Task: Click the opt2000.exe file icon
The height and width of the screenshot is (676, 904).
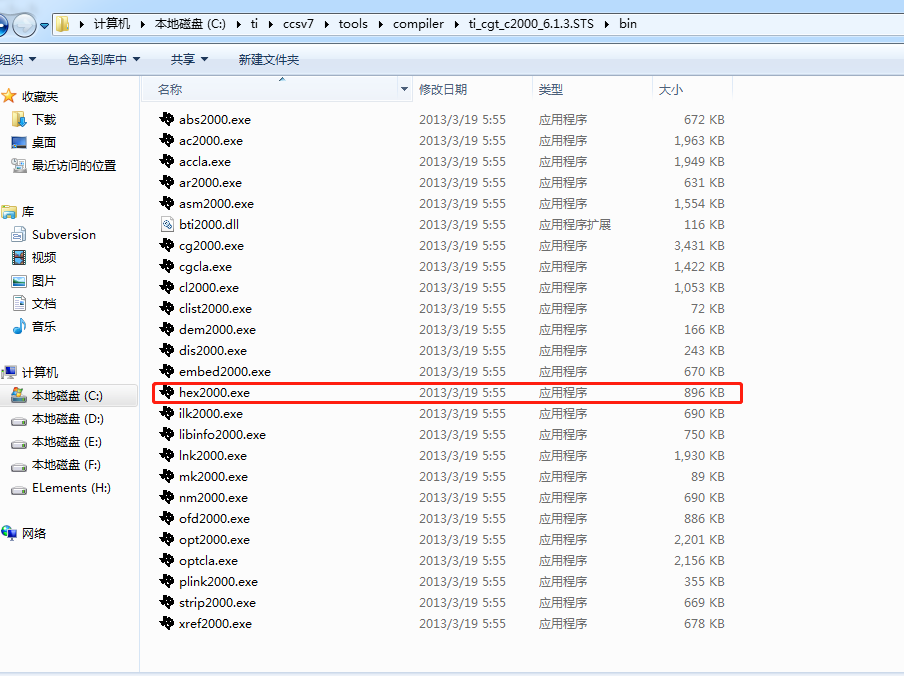Action: (167, 539)
